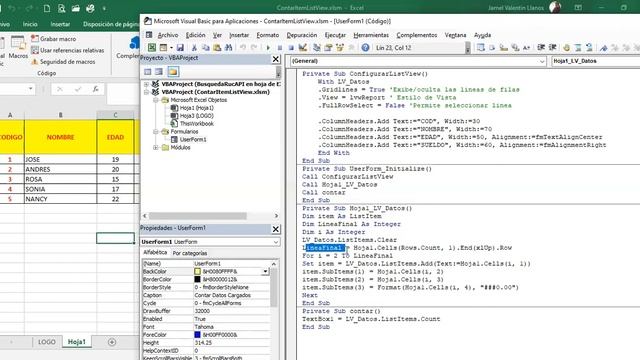Open the Insertar menu in VBA editor

239,35
